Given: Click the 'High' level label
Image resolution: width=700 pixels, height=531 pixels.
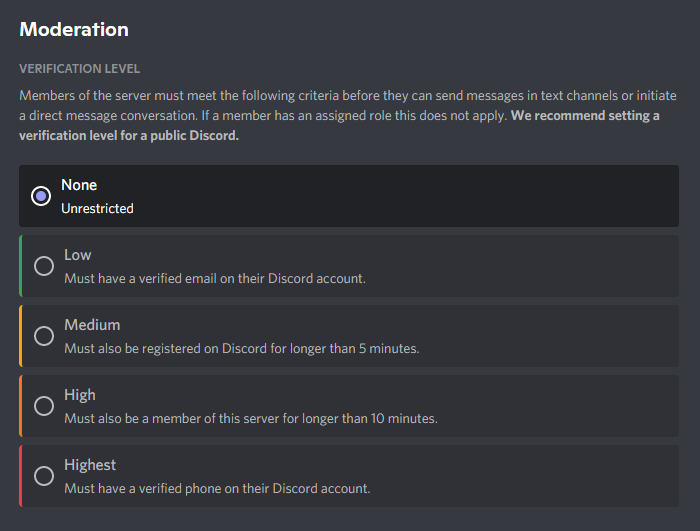Looking at the screenshot, I should [80, 395].
